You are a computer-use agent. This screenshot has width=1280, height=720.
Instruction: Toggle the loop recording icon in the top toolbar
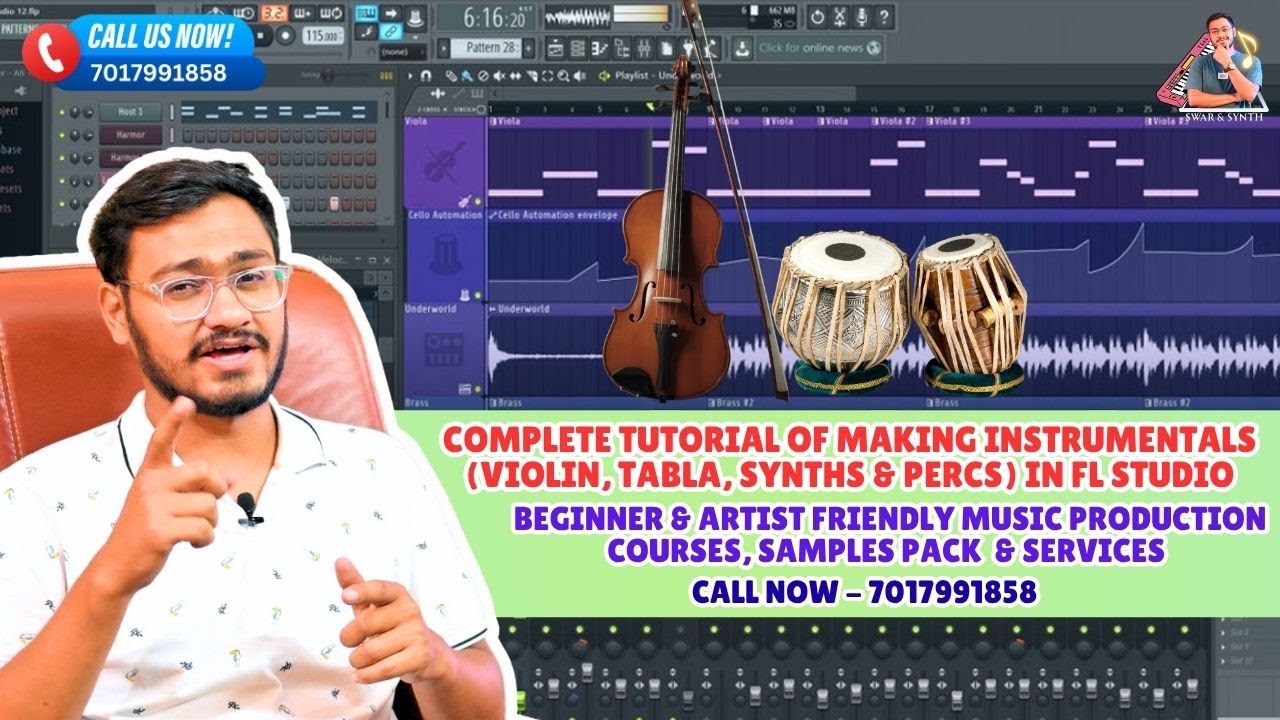pos(332,13)
